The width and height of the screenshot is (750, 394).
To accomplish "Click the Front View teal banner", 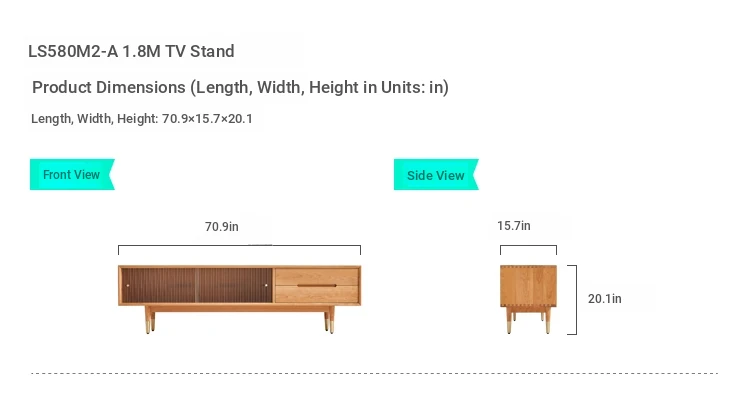I will [x=72, y=175].
